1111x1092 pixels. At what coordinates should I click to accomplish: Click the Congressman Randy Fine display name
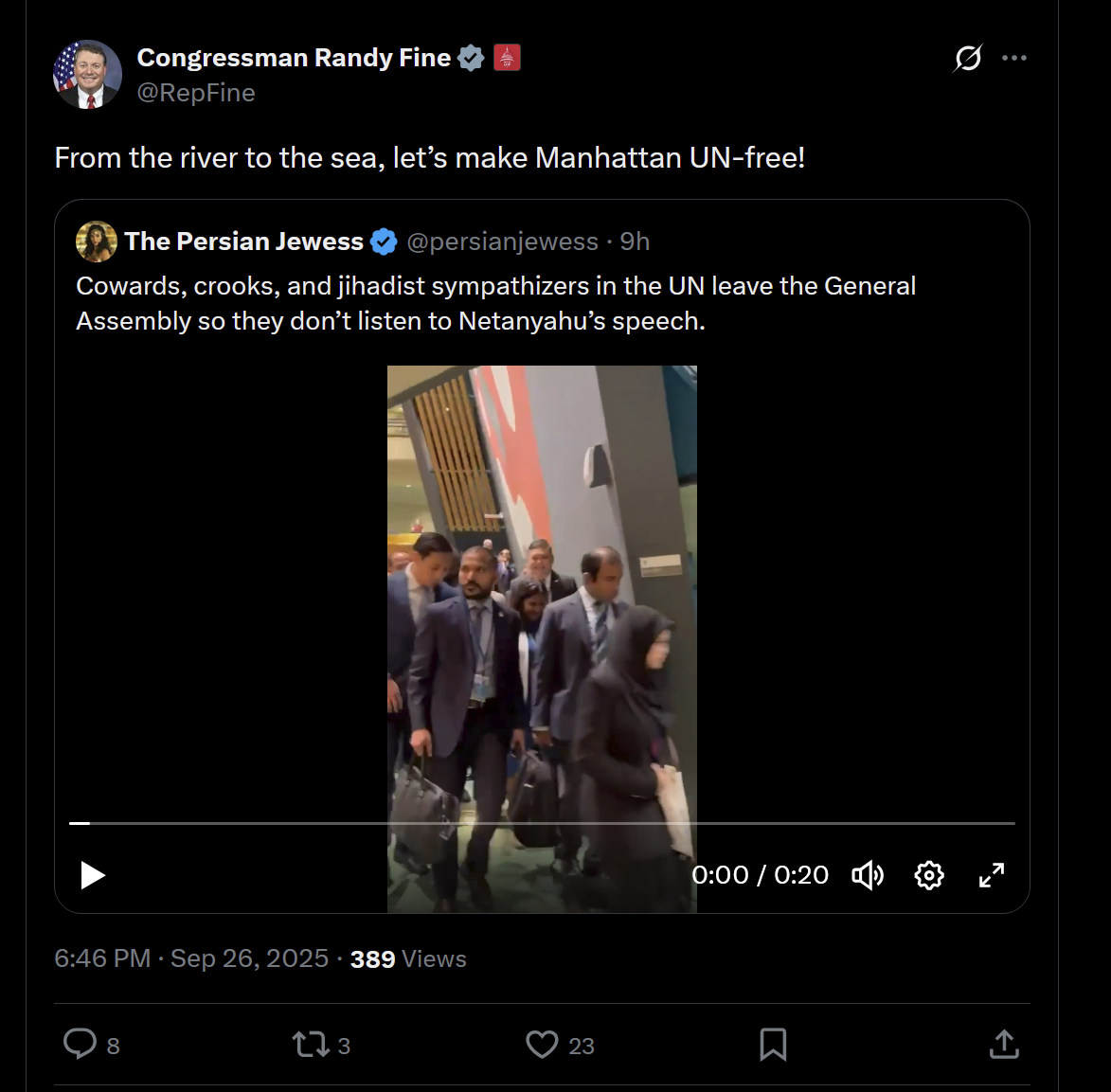tap(294, 58)
